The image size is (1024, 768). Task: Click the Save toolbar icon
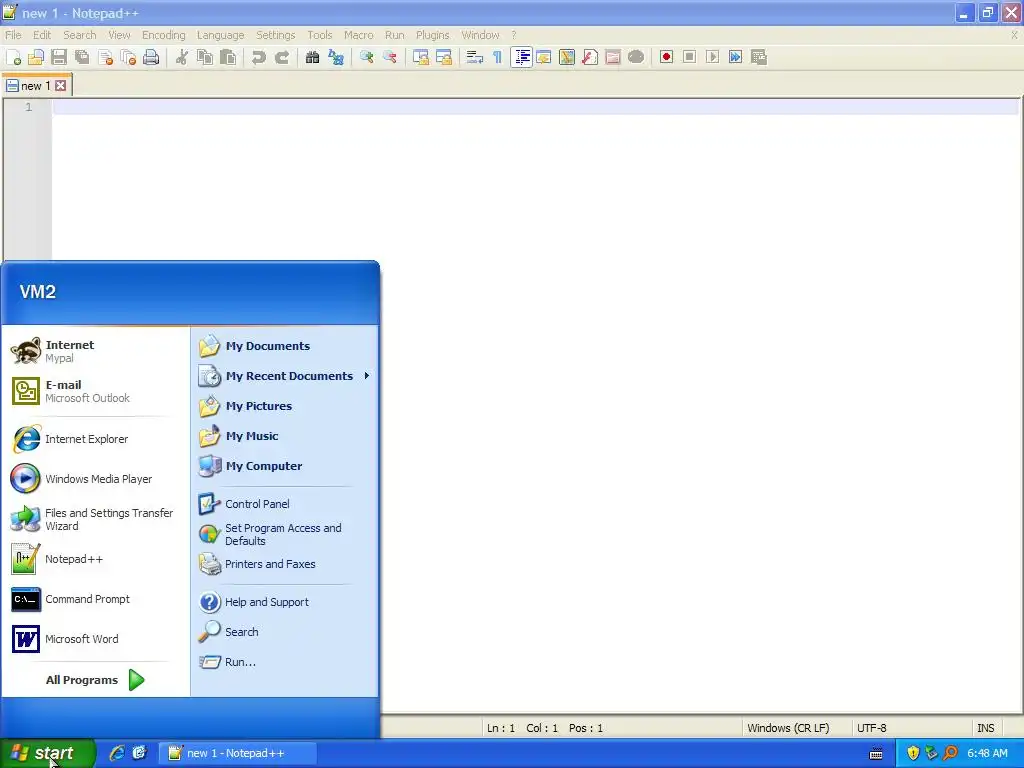pos(59,57)
